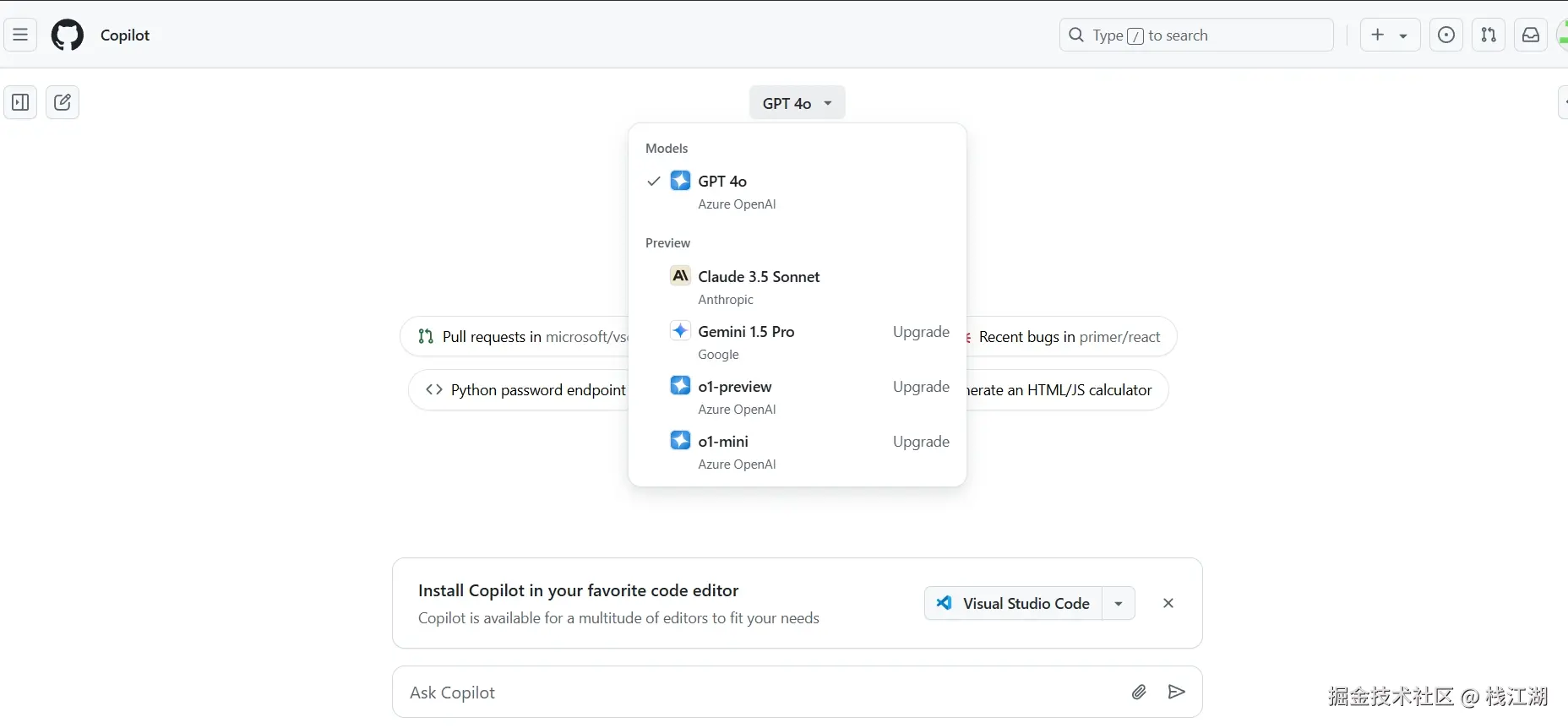Expand the editor choice dropdown arrow
The height and width of the screenshot is (728, 1568).
click(x=1119, y=603)
